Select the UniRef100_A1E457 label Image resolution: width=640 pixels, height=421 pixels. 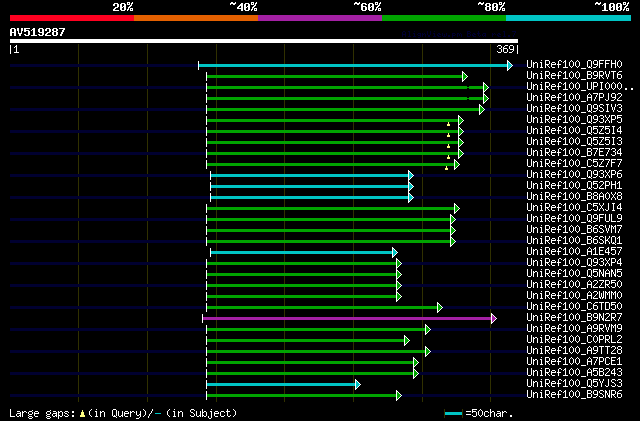point(574,252)
